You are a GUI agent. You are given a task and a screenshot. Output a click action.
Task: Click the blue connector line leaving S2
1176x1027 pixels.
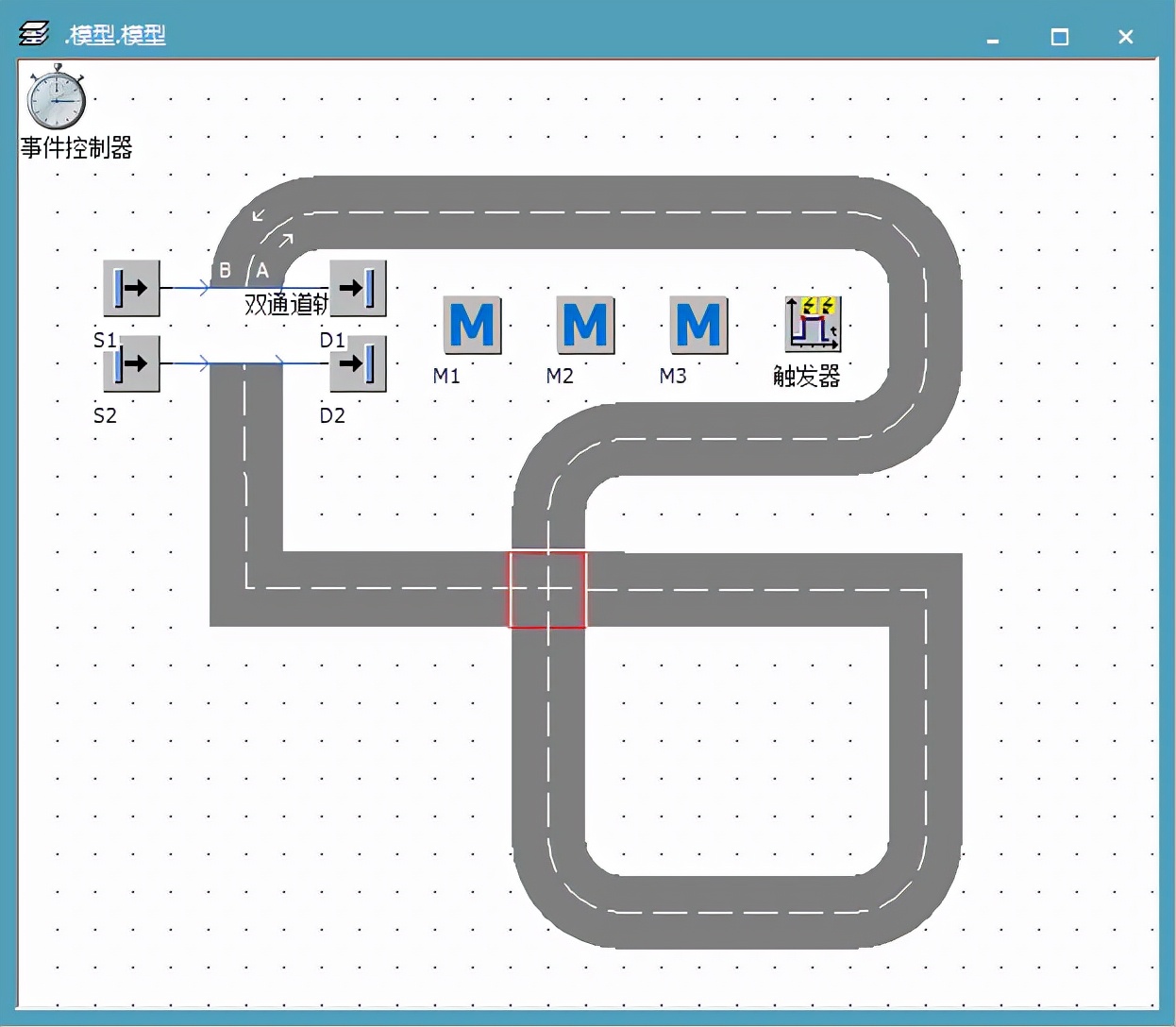pyautogui.click(x=189, y=362)
